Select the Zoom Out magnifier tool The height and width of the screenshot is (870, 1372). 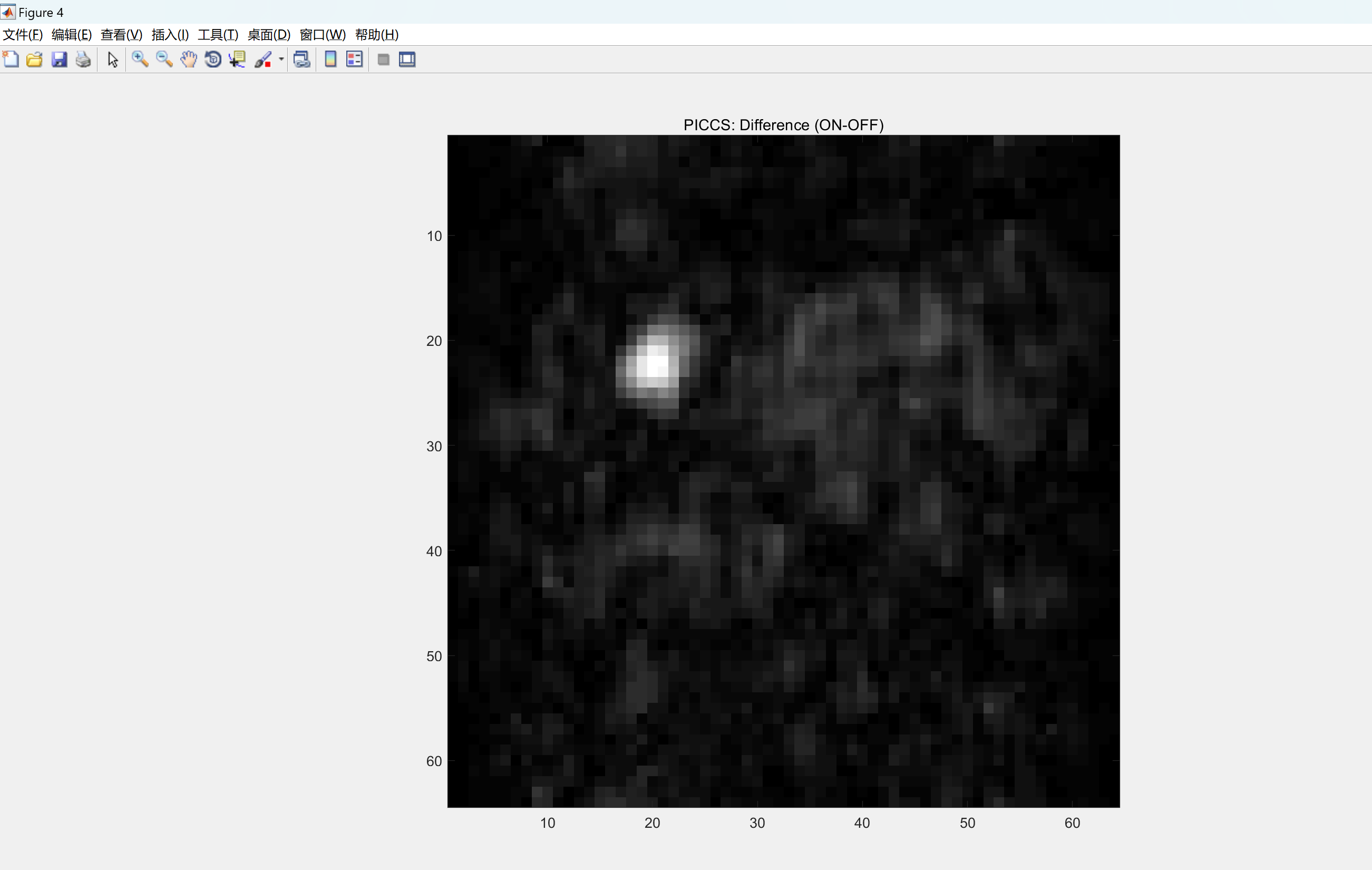click(164, 59)
